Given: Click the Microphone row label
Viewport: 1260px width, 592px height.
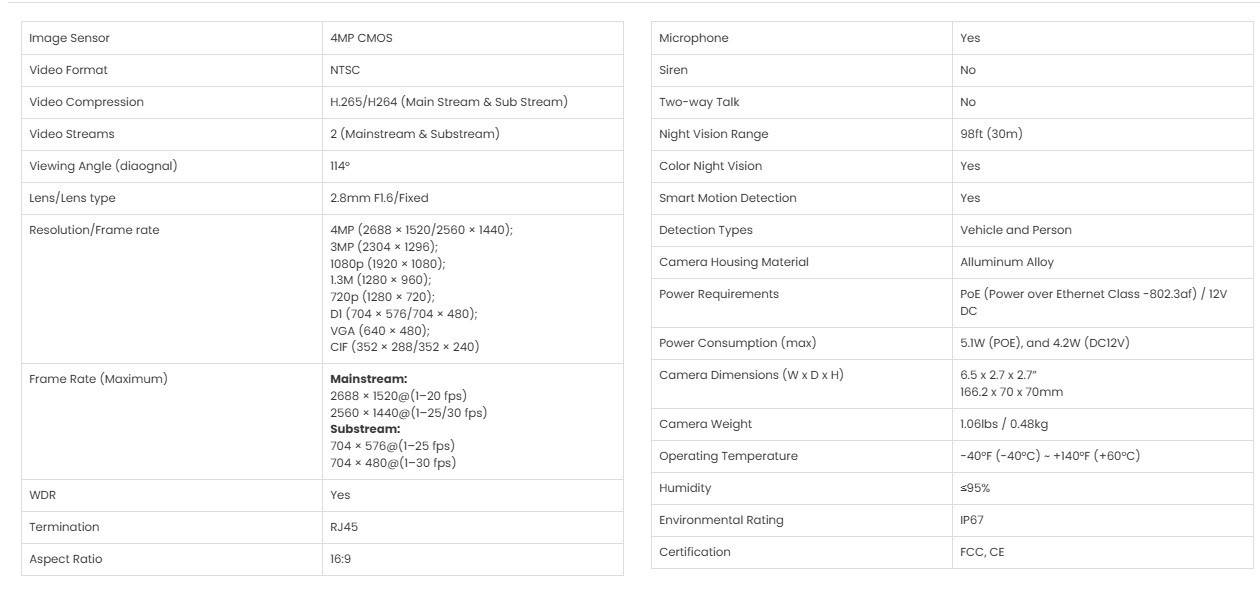Looking at the screenshot, I should pos(694,38).
